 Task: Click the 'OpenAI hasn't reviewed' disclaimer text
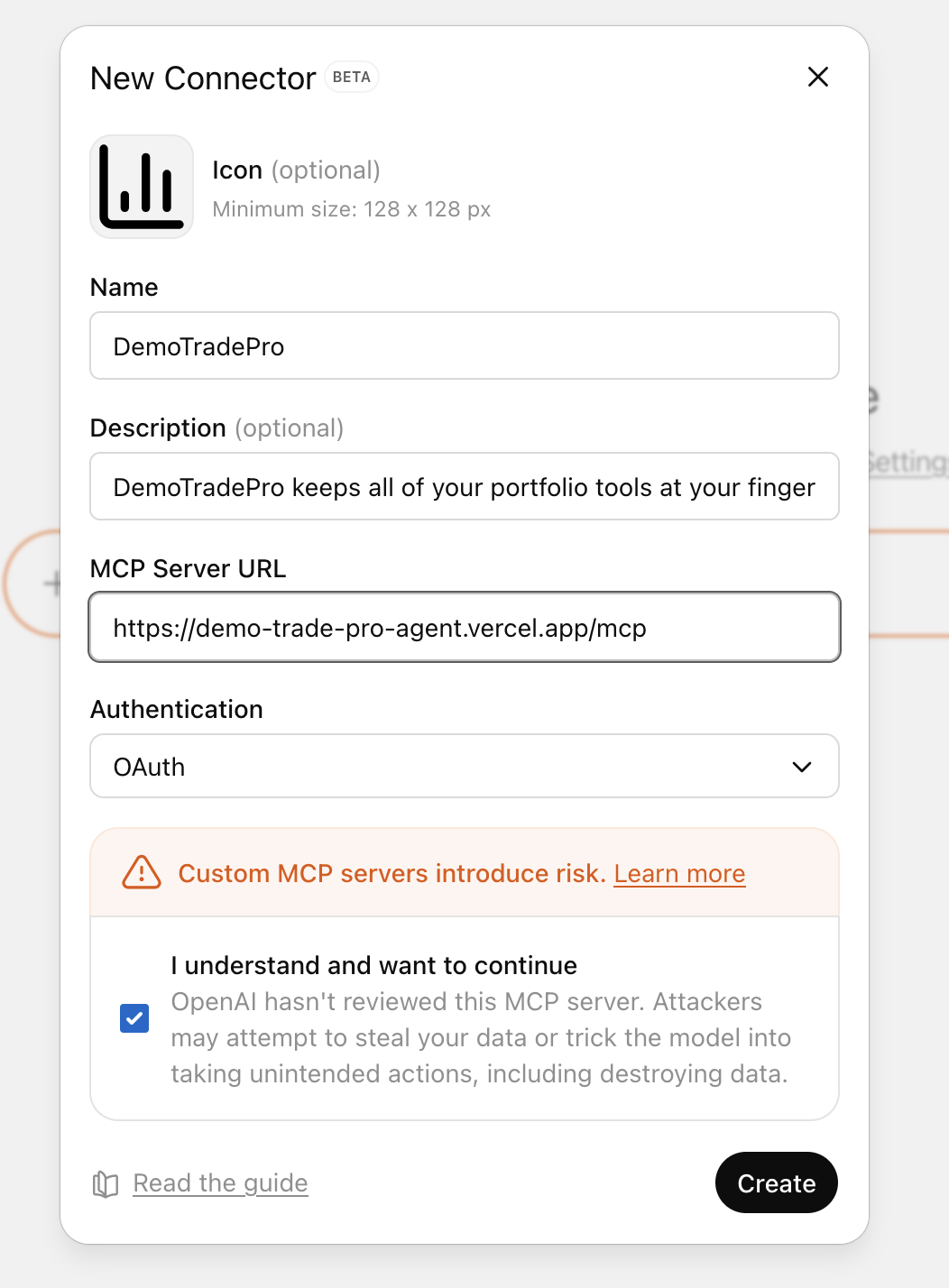tap(480, 1038)
